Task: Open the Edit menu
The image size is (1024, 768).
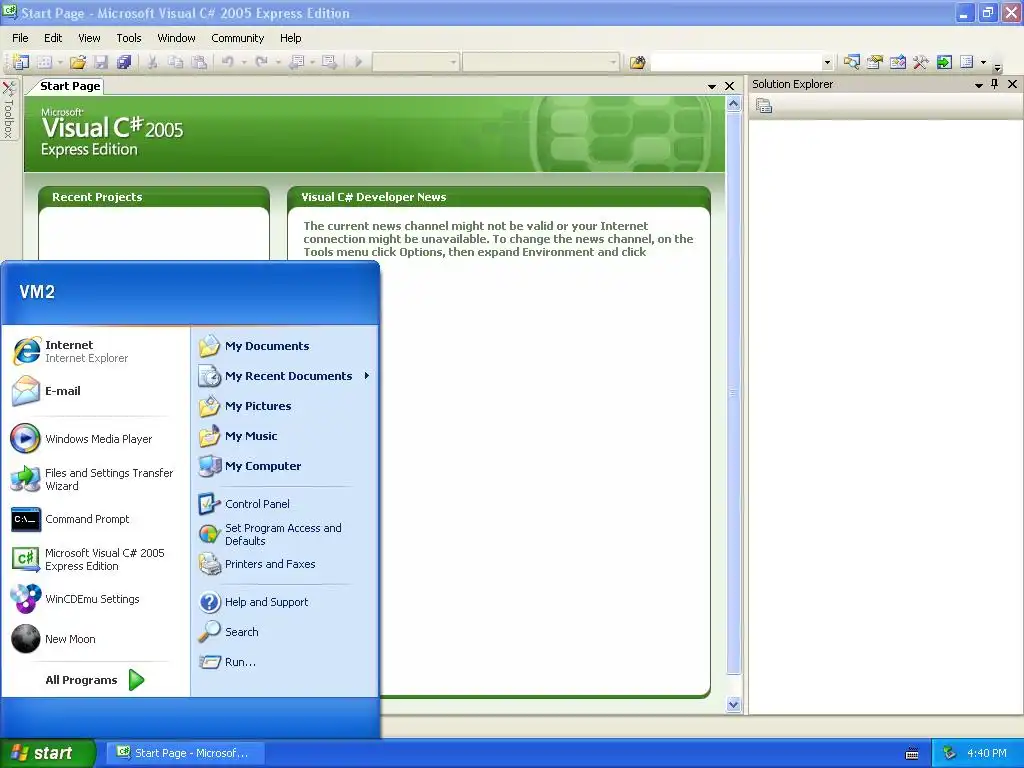Action: 53,38
